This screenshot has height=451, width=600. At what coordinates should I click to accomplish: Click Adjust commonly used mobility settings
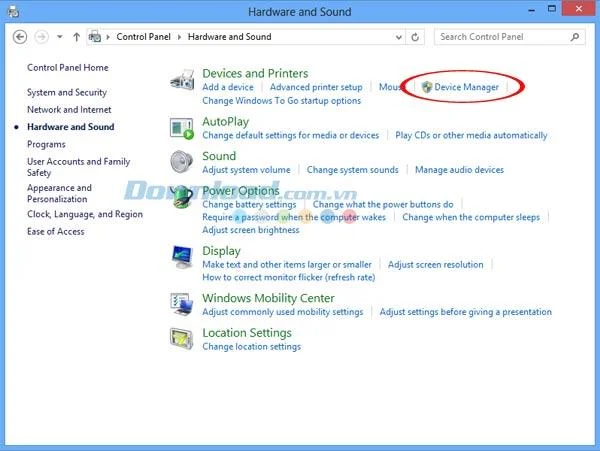(x=283, y=312)
